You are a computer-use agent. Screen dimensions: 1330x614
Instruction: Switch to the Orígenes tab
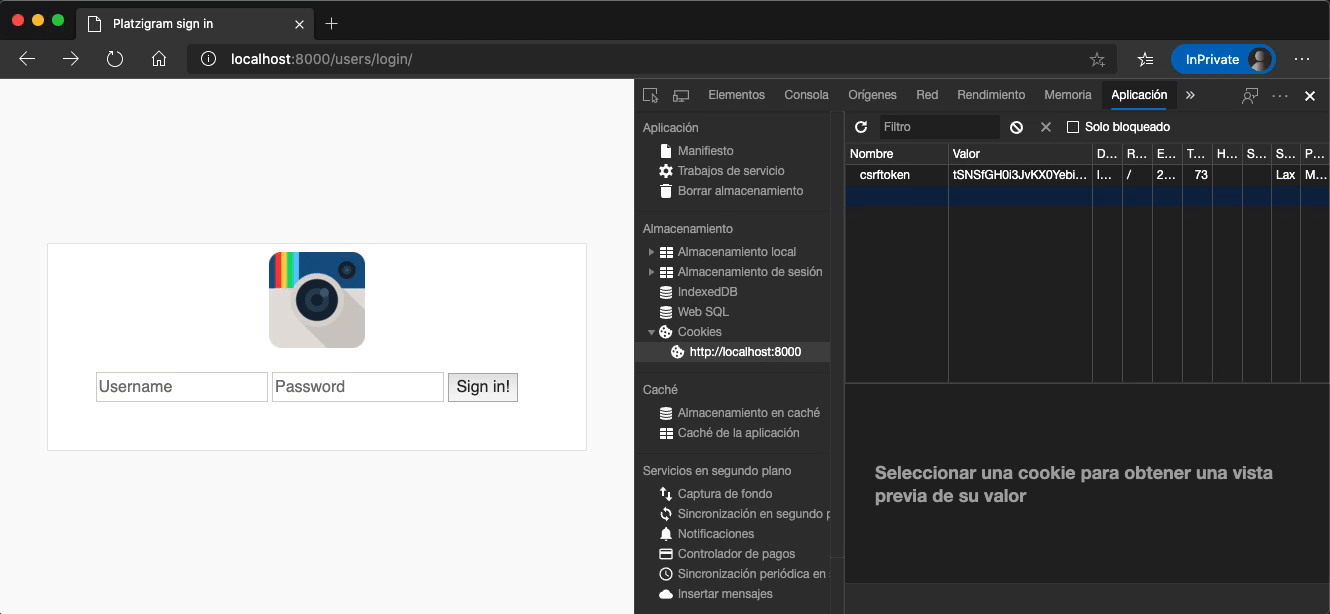click(872, 95)
